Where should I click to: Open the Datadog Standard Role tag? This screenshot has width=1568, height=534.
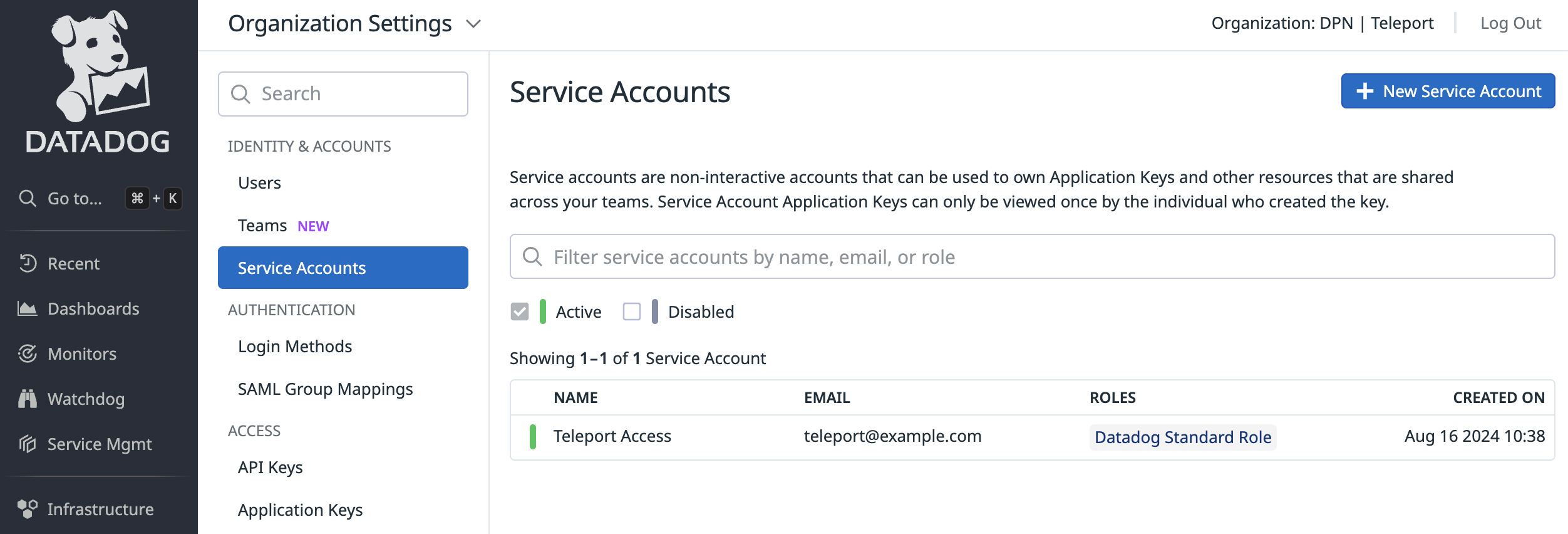1182,437
